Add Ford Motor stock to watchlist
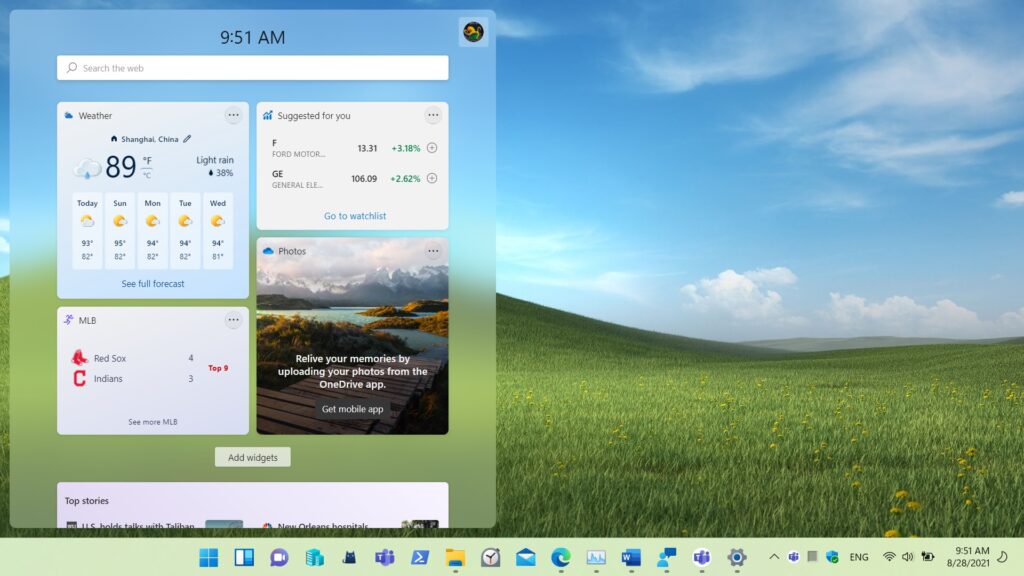This screenshot has height=576, width=1024. coord(432,148)
